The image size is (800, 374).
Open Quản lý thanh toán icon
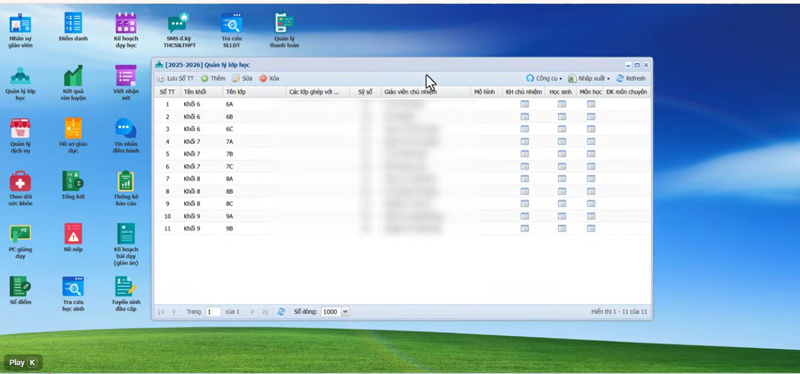pos(284,31)
